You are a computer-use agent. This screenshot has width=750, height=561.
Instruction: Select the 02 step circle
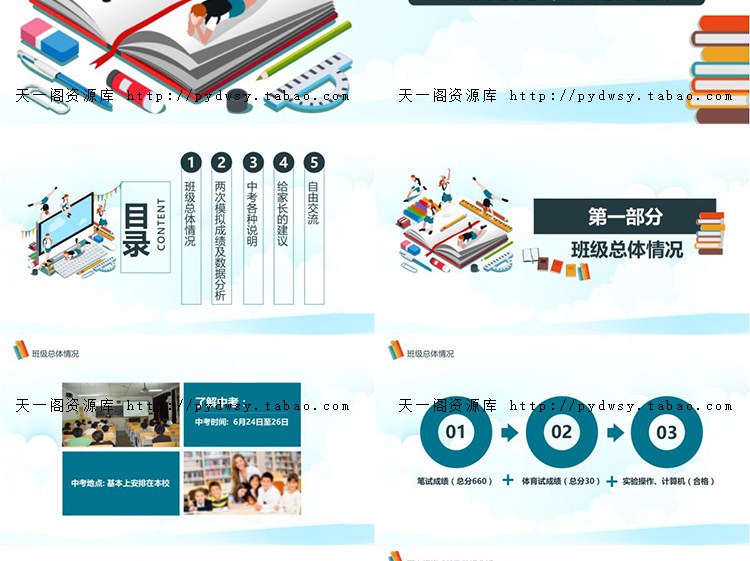(x=562, y=432)
